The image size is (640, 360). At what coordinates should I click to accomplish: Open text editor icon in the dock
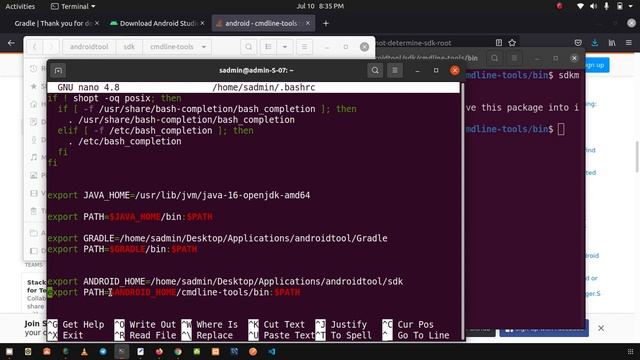coord(140,351)
